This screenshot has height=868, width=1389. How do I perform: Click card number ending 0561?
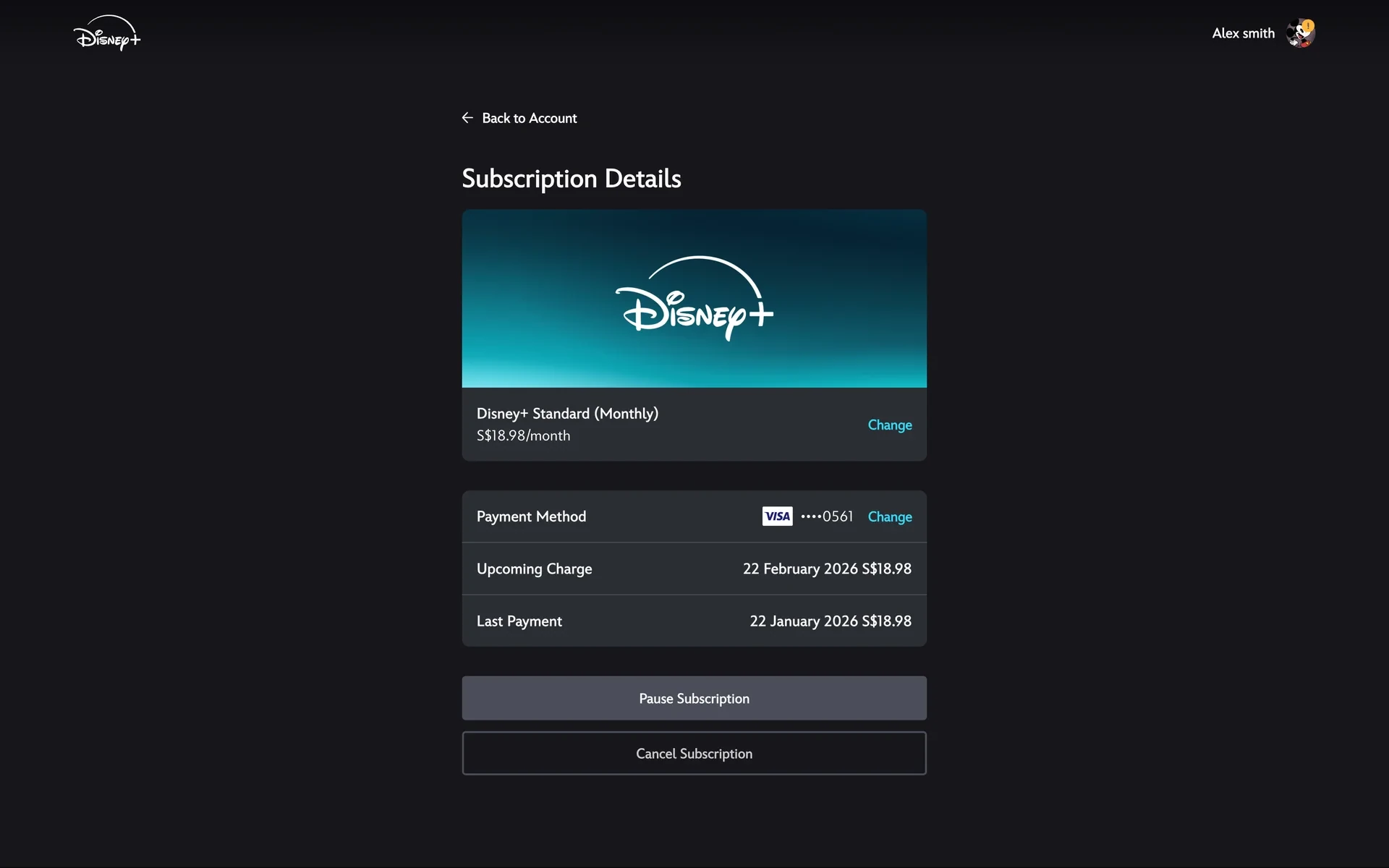[x=827, y=516]
